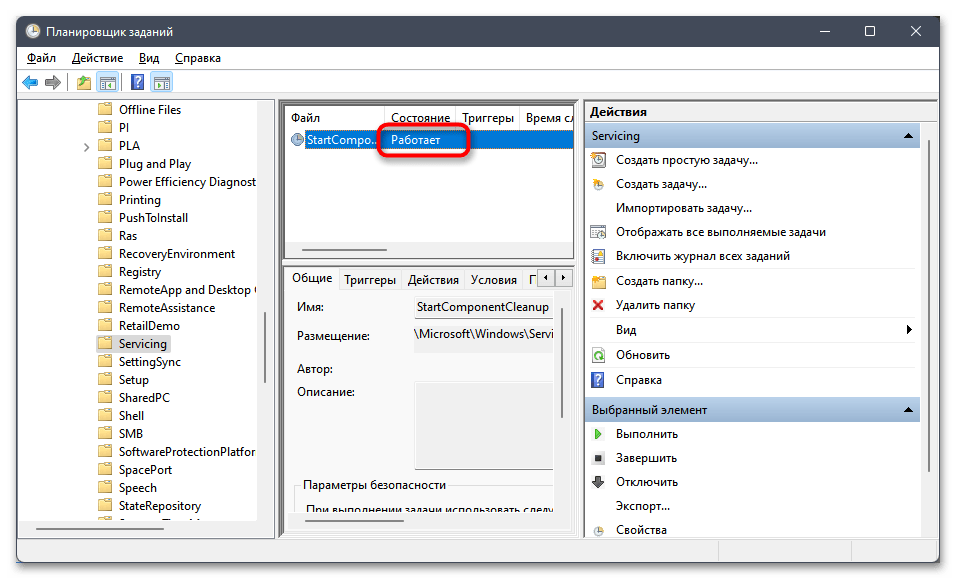Switch to the 'Условия' tab
This screenshot has height=579, width=956.
(494, 280)
